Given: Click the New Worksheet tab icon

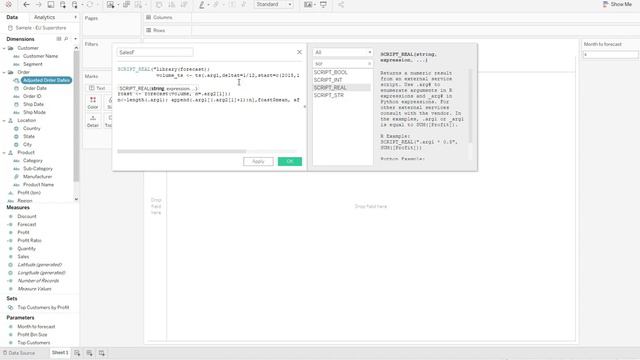Looking at the screenshot, I should [x=77, y=353].
